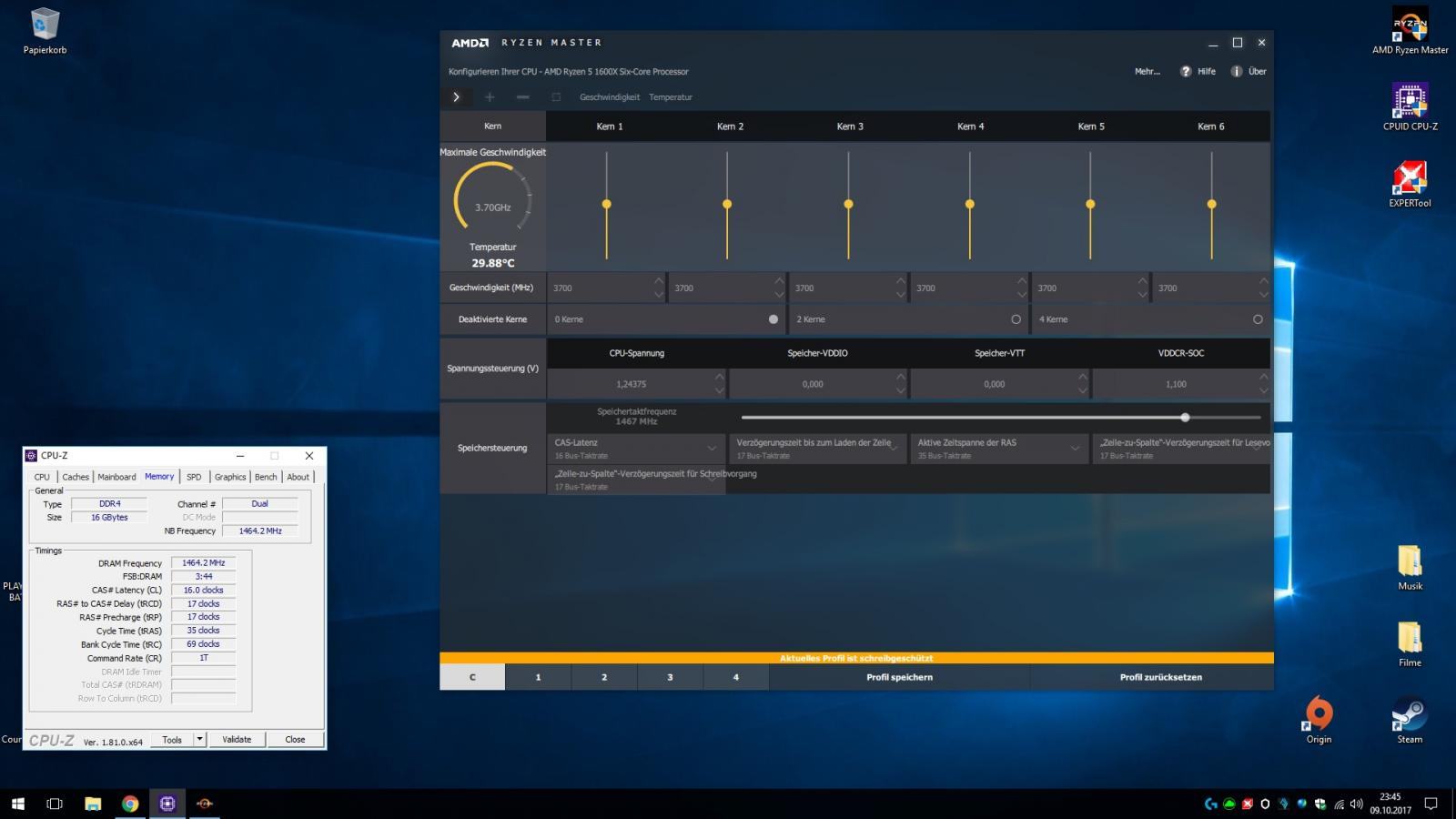Select profile 1 tab in Ryzen Master
Viewport: 1456px width, 819px height.
pyautogui.click(x=538, y=677)
